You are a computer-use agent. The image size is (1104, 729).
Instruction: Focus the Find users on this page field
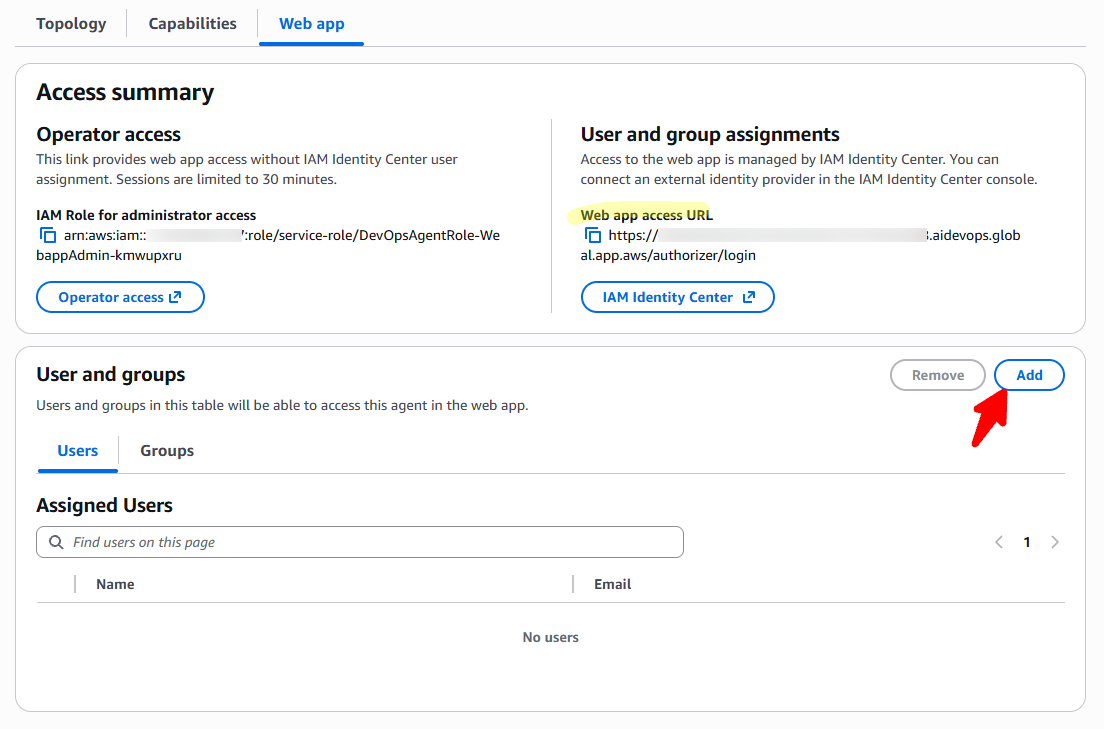370,542
